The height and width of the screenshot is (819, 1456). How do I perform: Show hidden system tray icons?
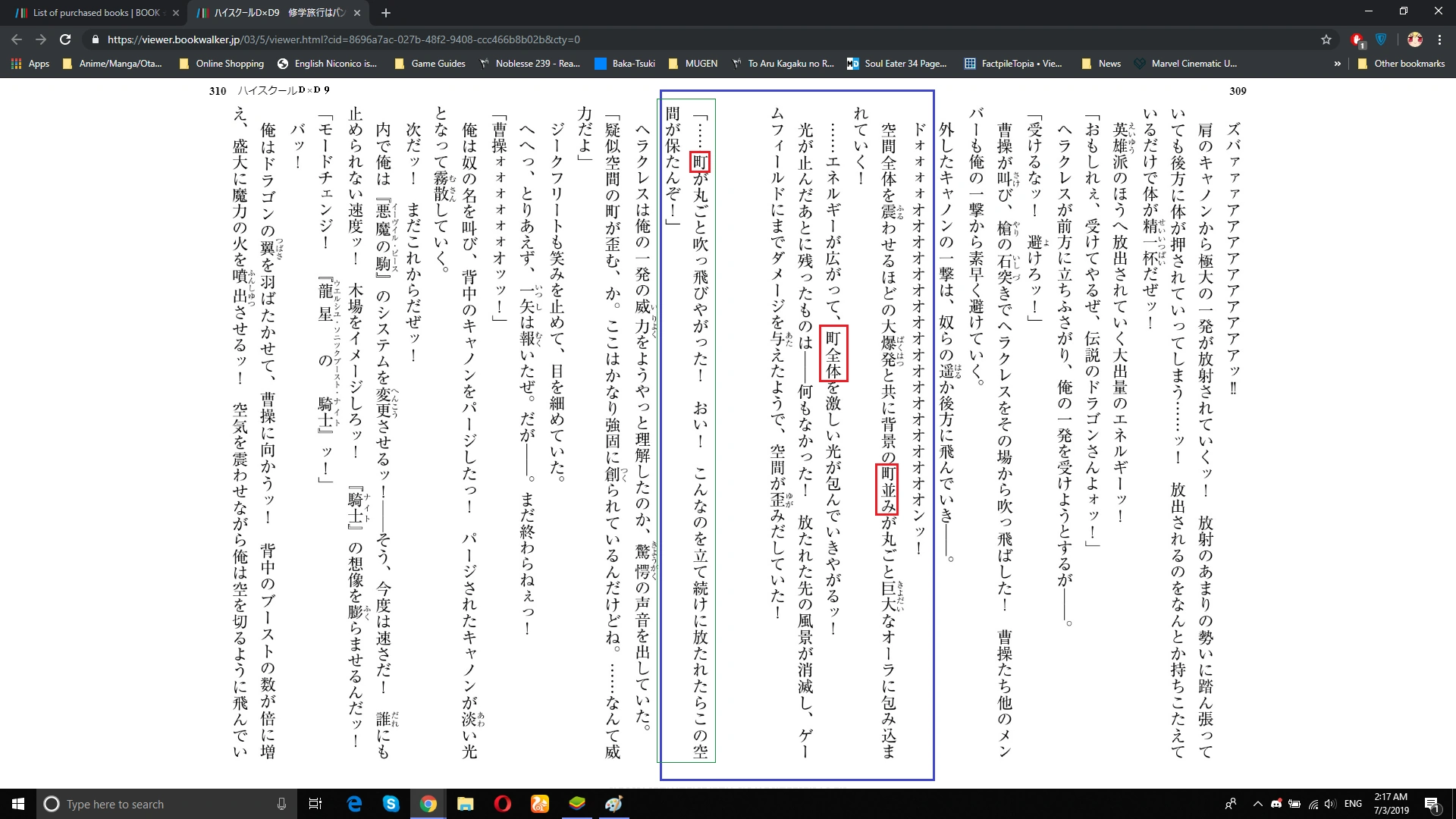click(x=1258, y=804)
